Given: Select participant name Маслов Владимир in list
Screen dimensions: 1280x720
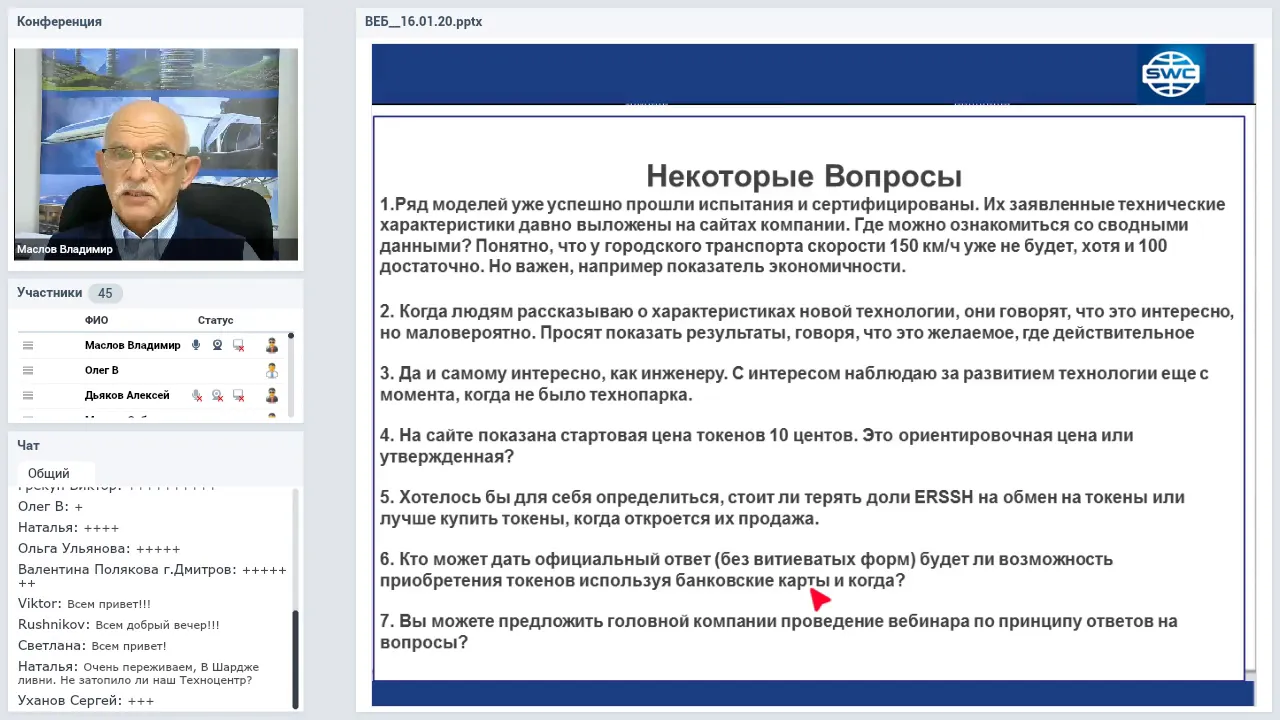Looking at the screenshot, I should pos(133,345).
